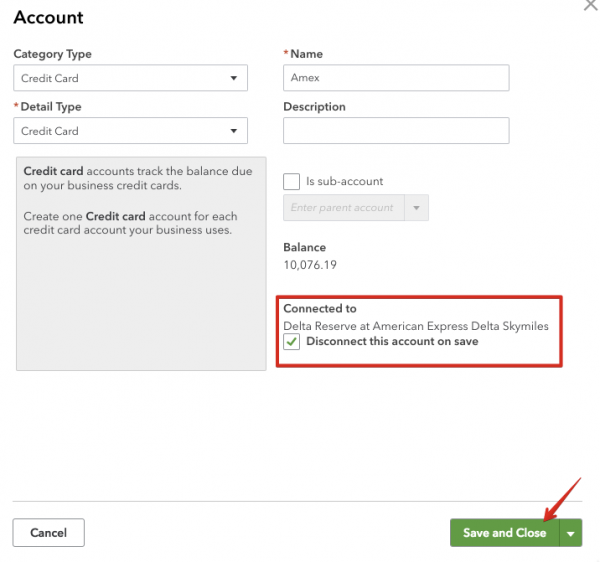Image resolution: width=600 pixels, height=562 pixels.
Task: Uncheck Disconnect this account on save
Action: [292, 342]
